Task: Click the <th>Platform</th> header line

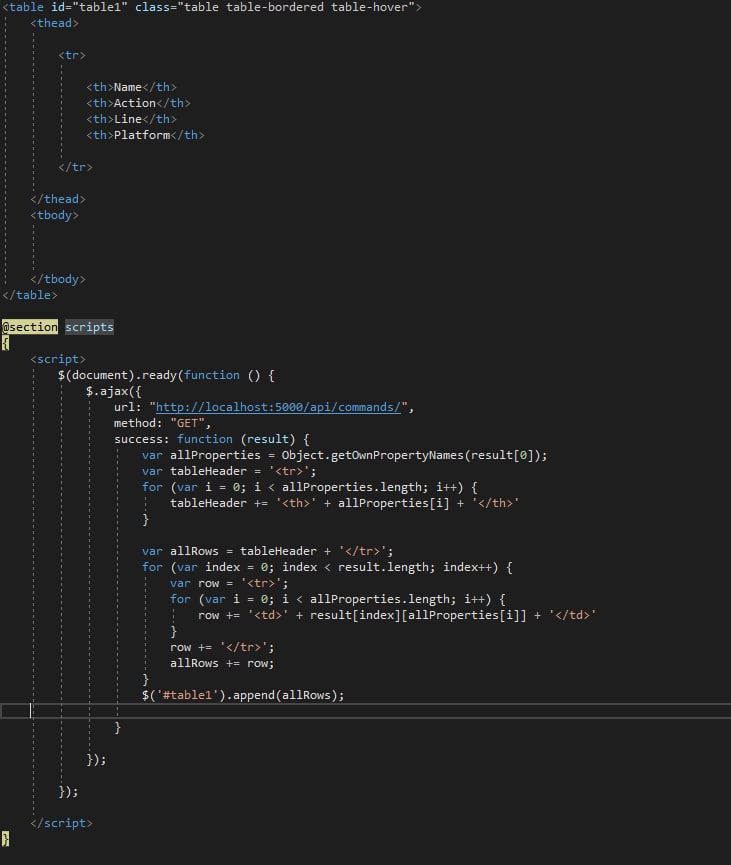Action: tap(145, 135)
